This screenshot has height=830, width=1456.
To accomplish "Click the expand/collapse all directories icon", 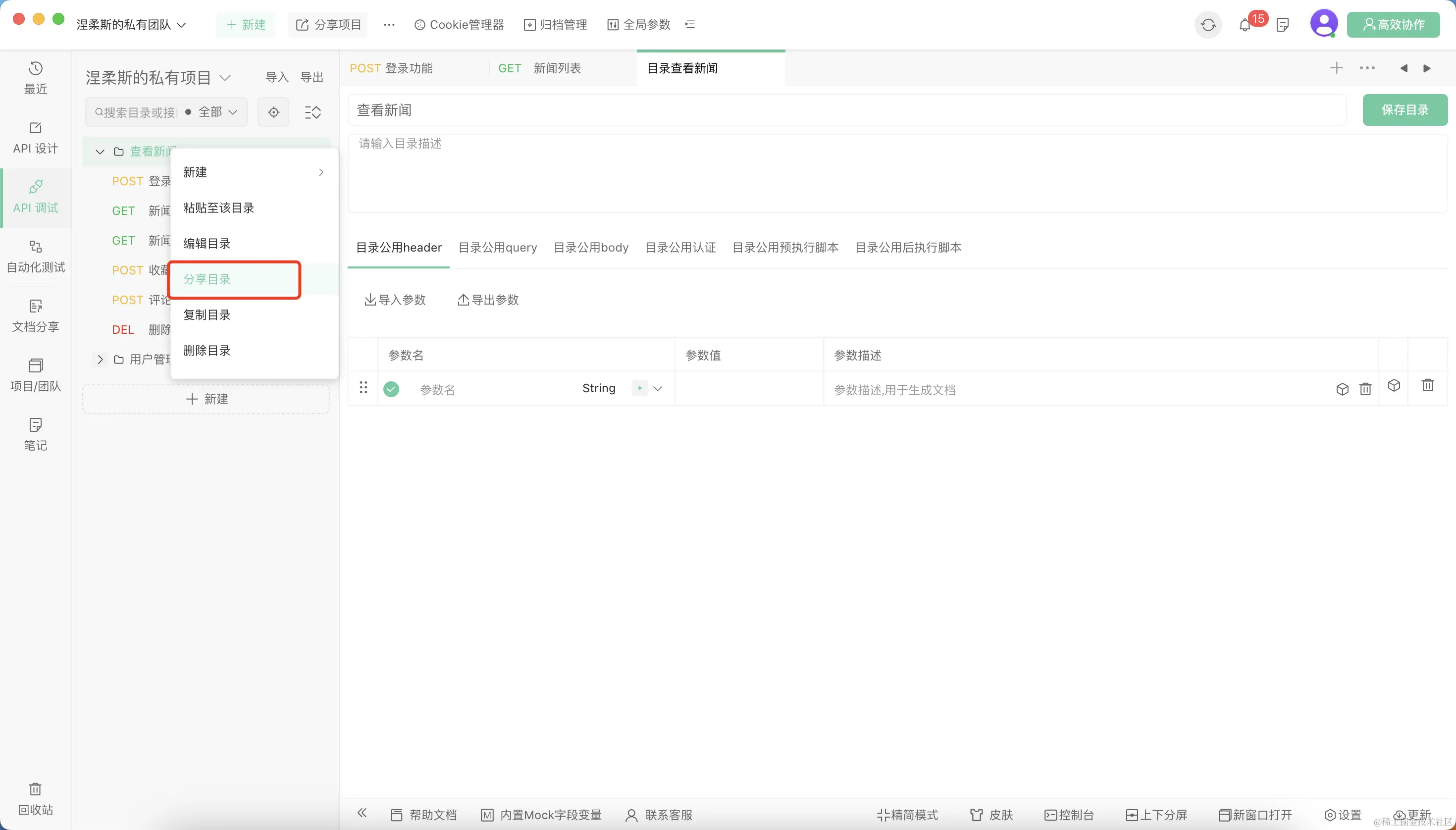I will pyautogui.click(x=312, y=112).
